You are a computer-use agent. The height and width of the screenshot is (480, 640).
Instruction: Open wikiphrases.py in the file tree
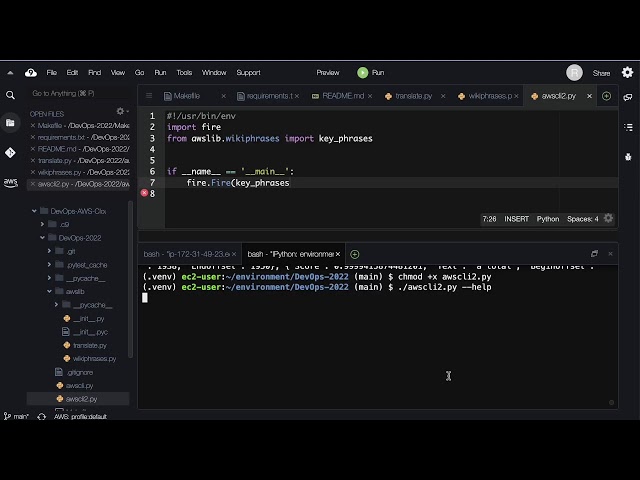[x=94, y=359]
